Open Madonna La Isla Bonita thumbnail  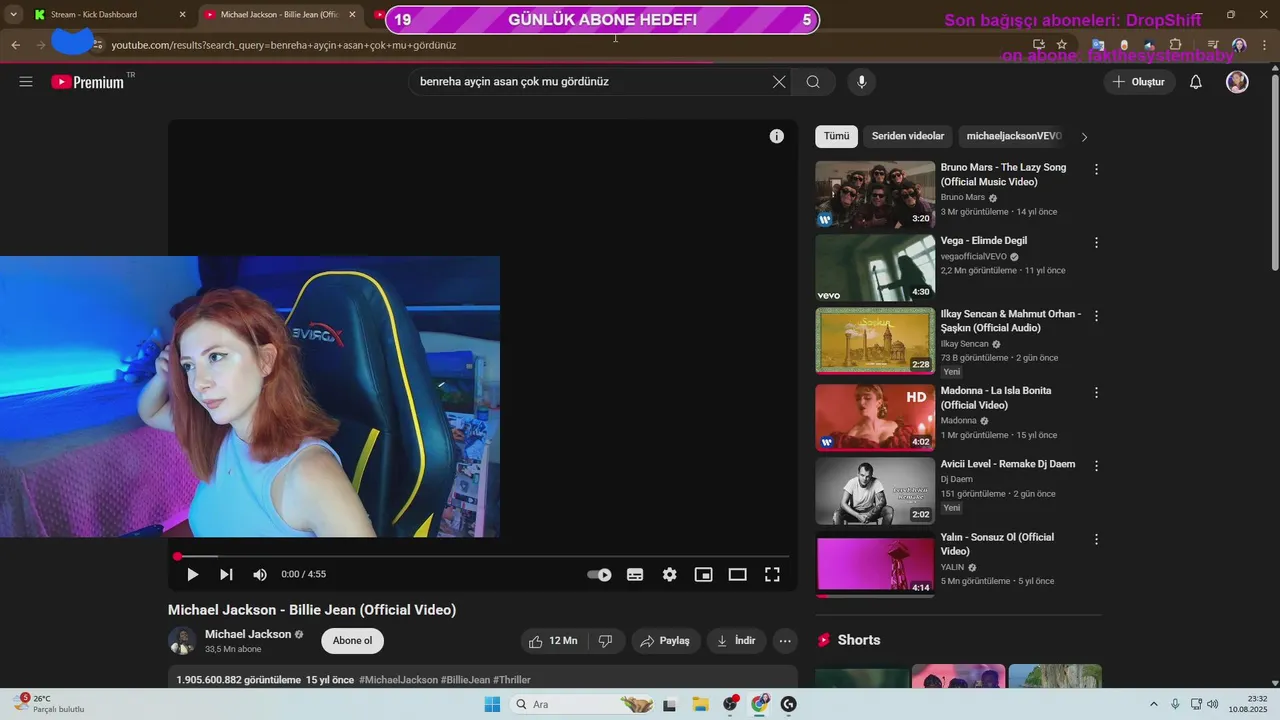[875, 418]
